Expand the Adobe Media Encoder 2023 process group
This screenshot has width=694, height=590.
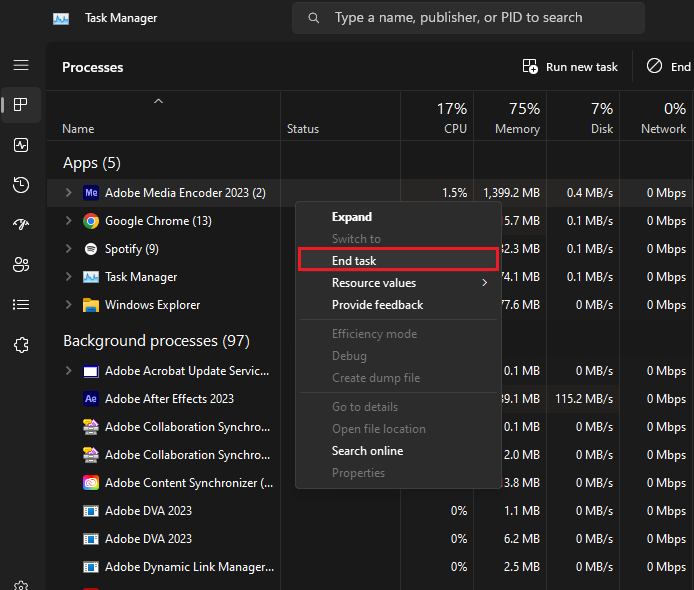68,193
